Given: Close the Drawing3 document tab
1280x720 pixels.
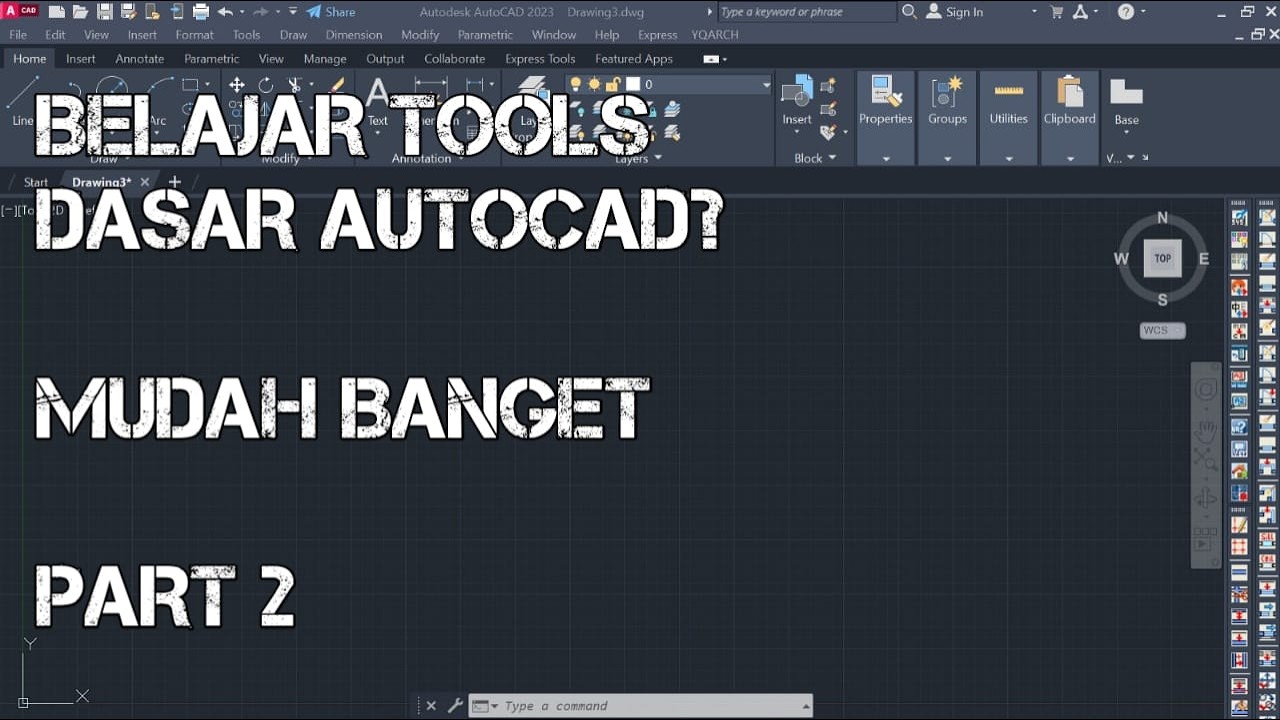Looking at the screenshot, I should tap(145, 182).
